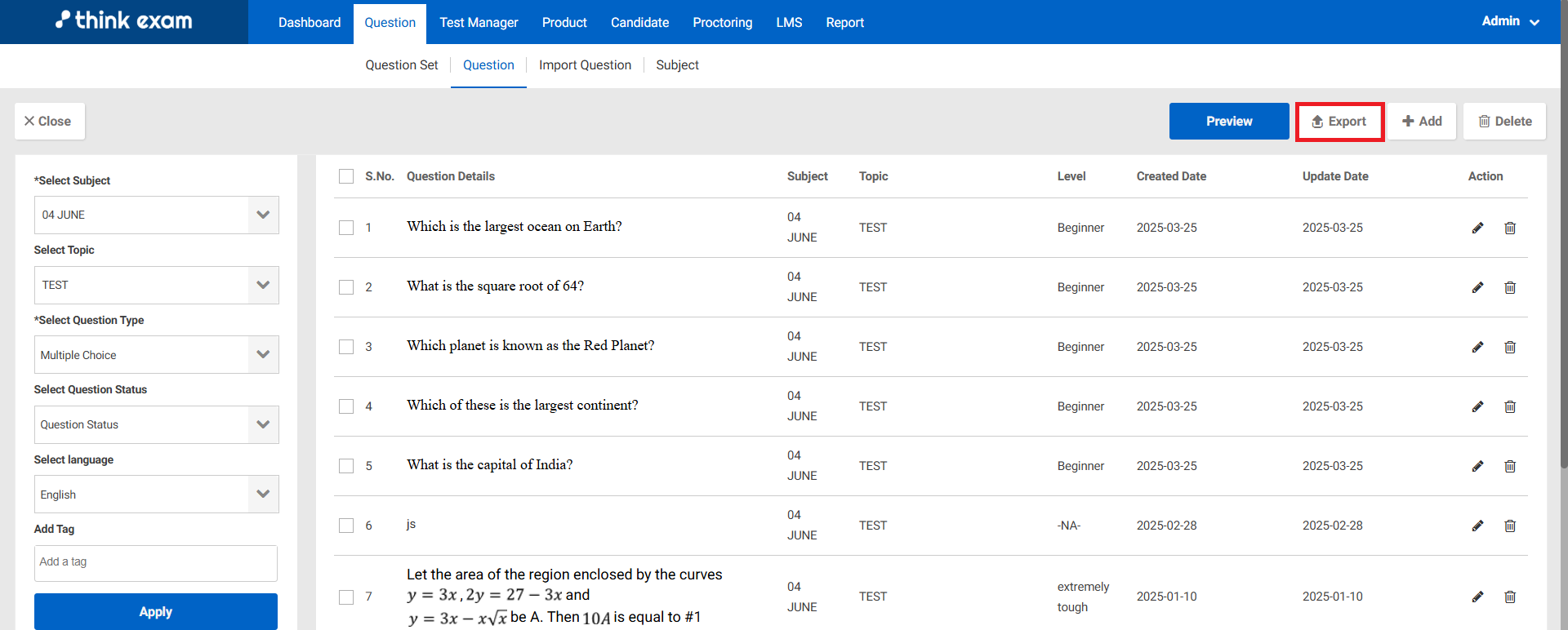The height and width of the screenshot is (630, 1568).
Task: Click the page's vertical scrollbar
Action: (x=1563, y=245)
